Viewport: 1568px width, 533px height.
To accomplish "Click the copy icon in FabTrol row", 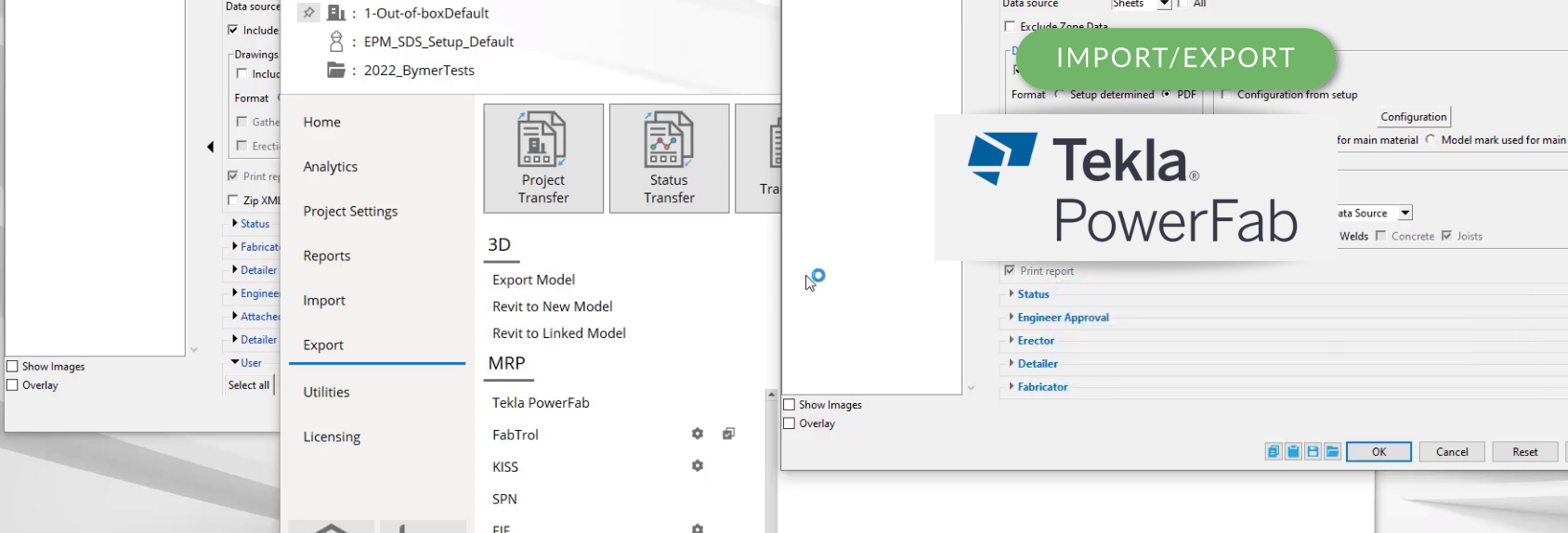I will 729,434.
